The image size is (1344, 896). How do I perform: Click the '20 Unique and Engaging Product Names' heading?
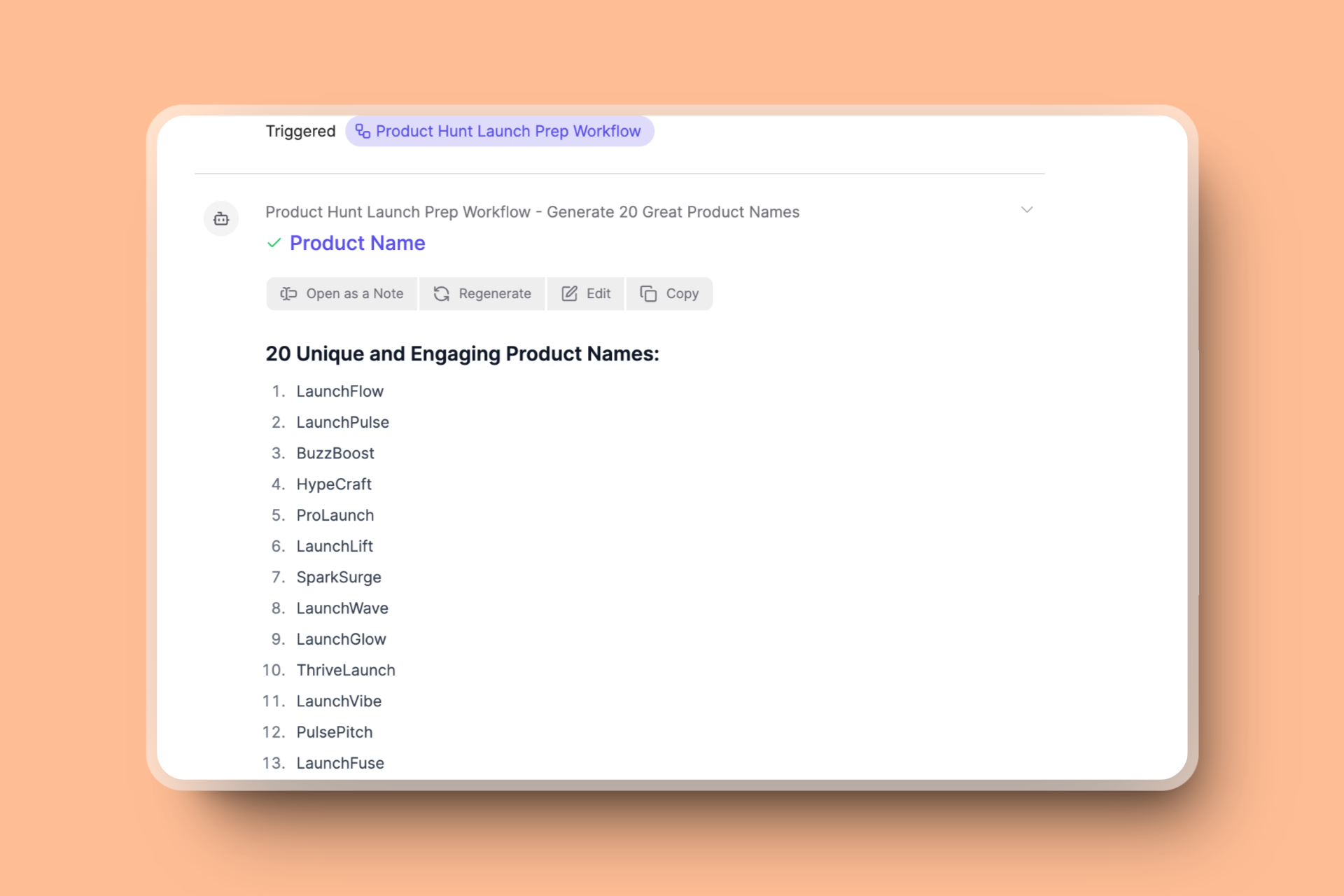[462, 353]
